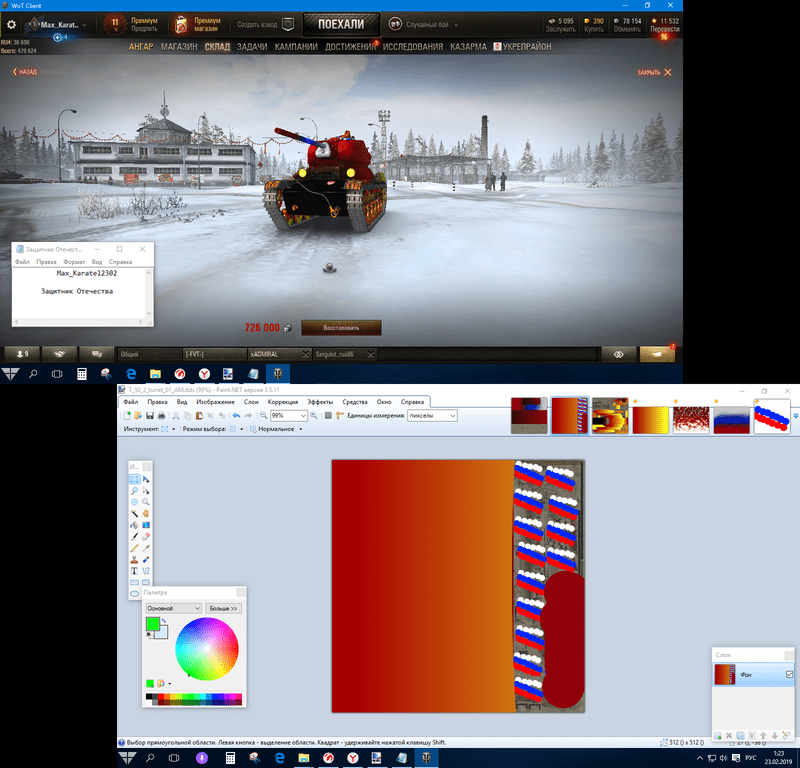Select the Pencil tool
Screen dimensions: 800x768
tap(134, 548)
